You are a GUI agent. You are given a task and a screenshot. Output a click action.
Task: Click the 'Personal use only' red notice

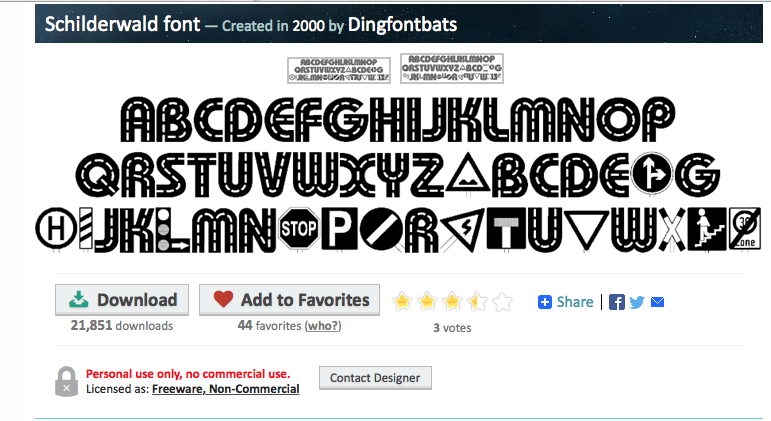point(188,374)
